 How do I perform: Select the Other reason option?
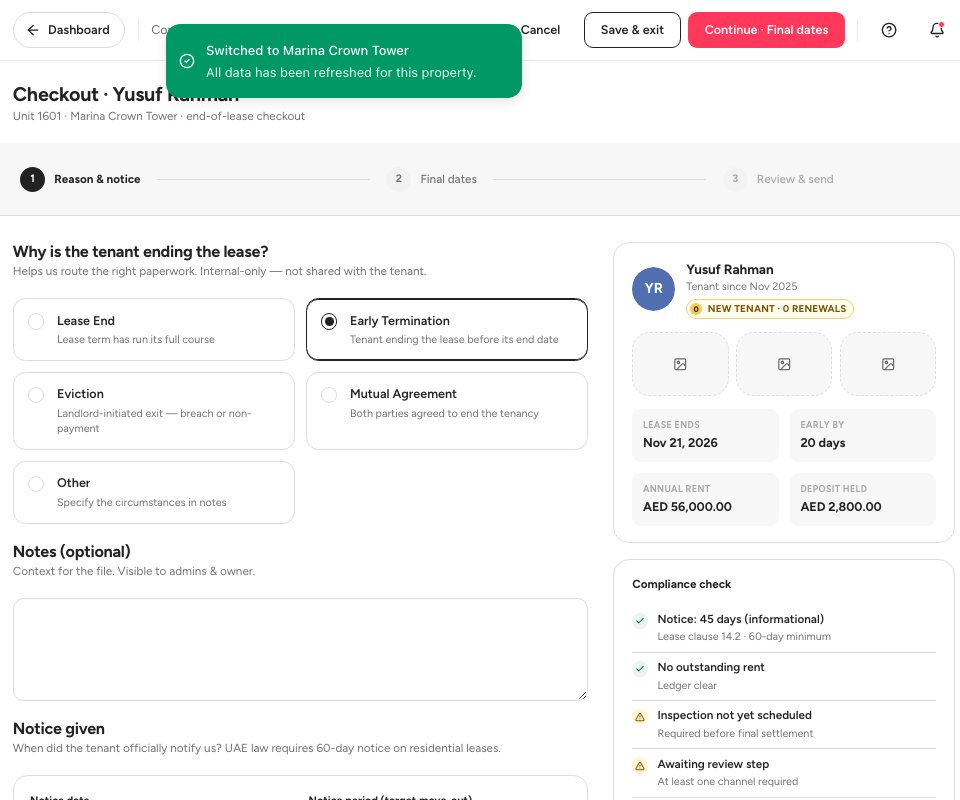coord(154,492)
